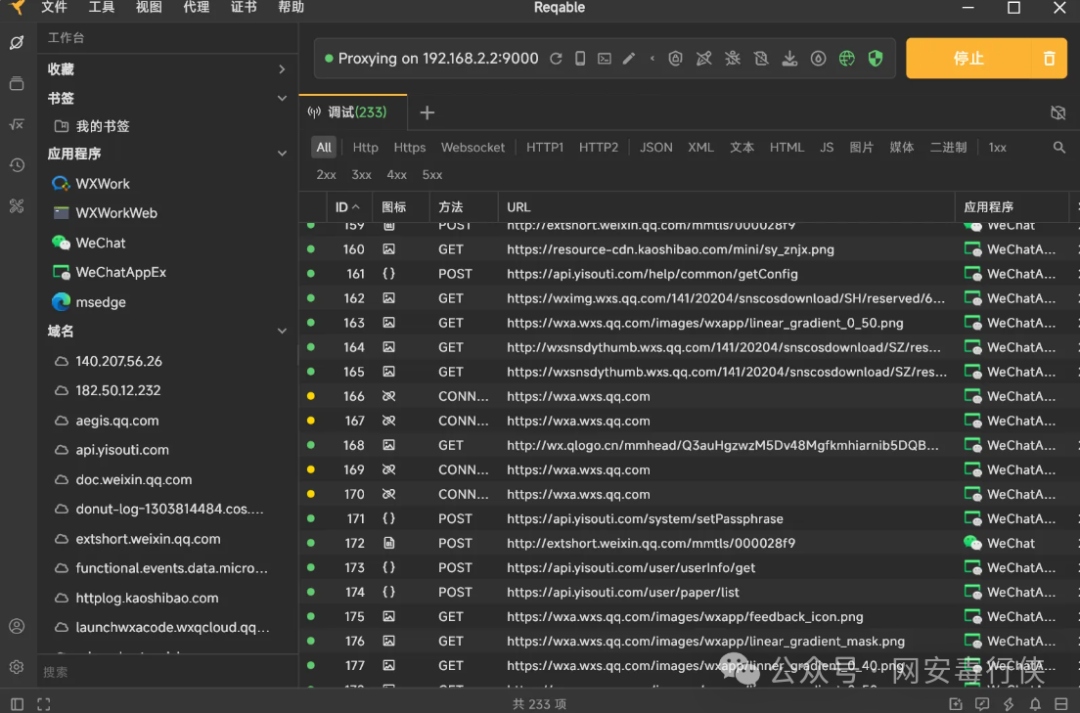Click the water drop circle icon

[818, 59]
